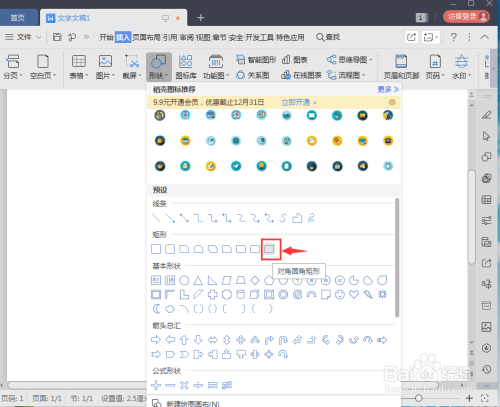Open the three-dot more options menu
Viewport: 500px width, 407px height.
point(469,37)
